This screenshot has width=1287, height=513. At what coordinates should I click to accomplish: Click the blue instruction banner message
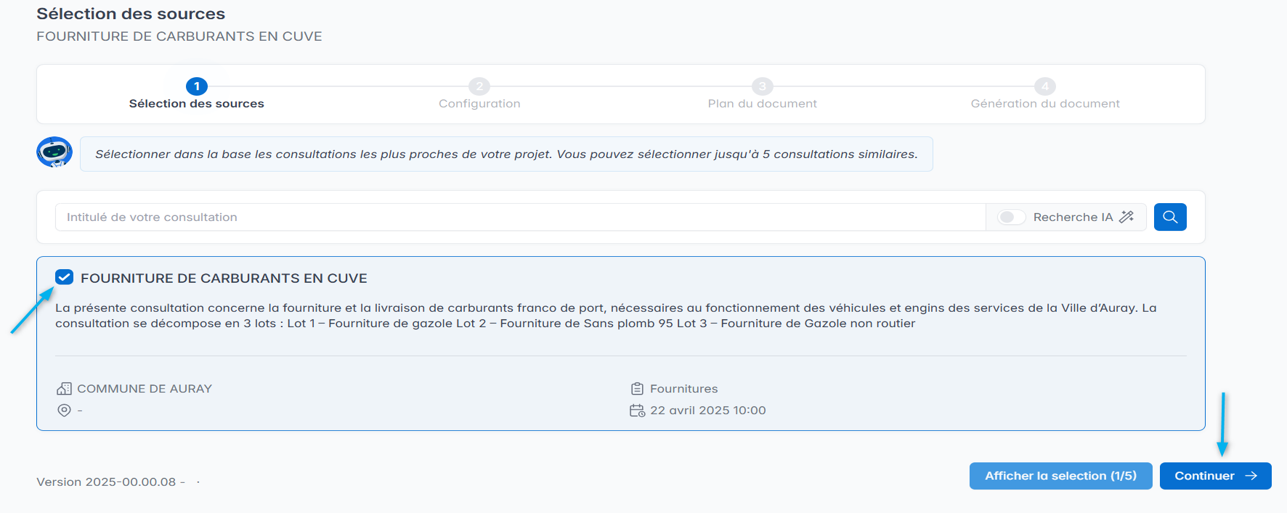506,154
